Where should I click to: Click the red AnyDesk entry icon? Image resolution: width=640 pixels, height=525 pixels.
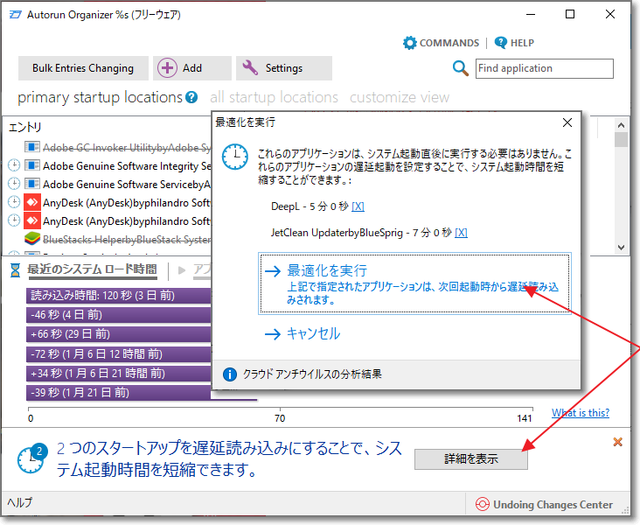(31, 202)
